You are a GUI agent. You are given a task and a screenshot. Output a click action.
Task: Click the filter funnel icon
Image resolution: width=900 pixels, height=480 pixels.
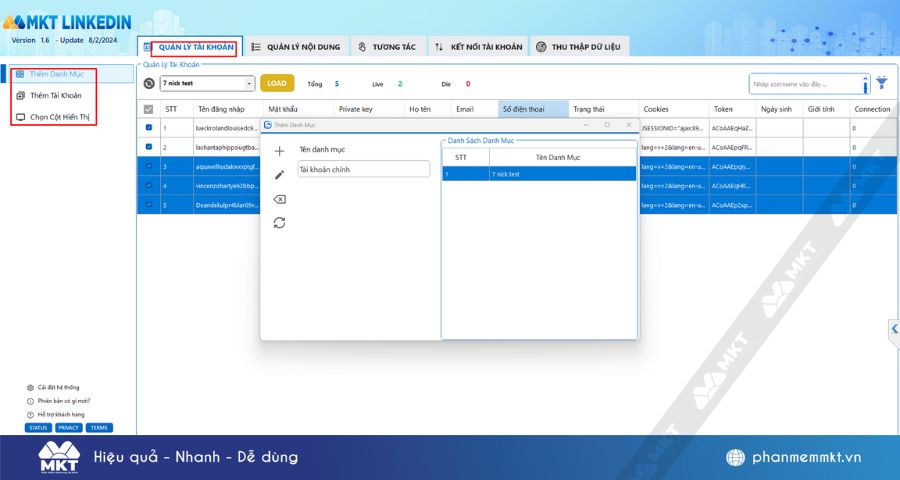(882, 83)
